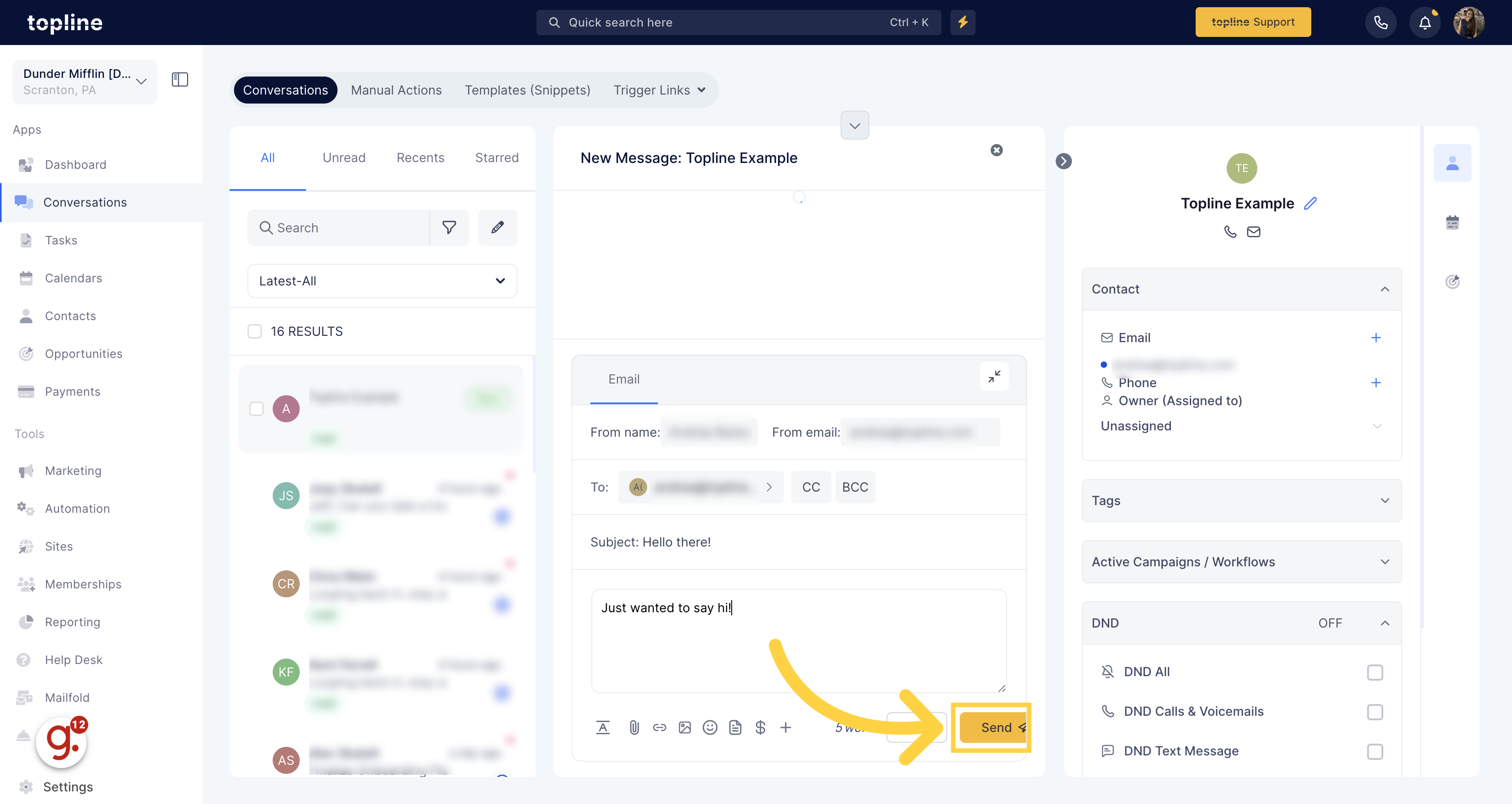Click the filter icon in conversation list
The image size is (1512, 804).
pyautogui.click(x=450, y=228)
